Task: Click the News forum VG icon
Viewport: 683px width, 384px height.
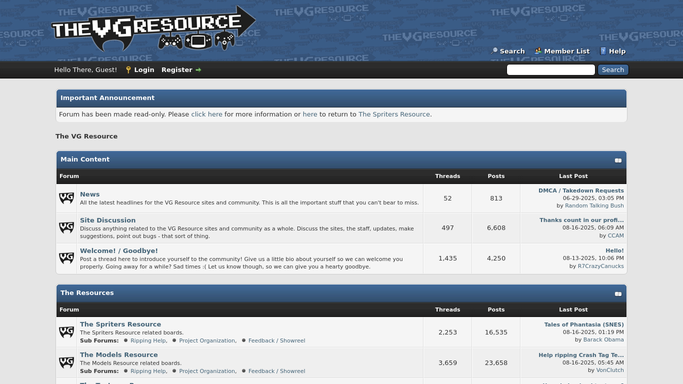Action: pyautogui.click(x=67, y=198)
